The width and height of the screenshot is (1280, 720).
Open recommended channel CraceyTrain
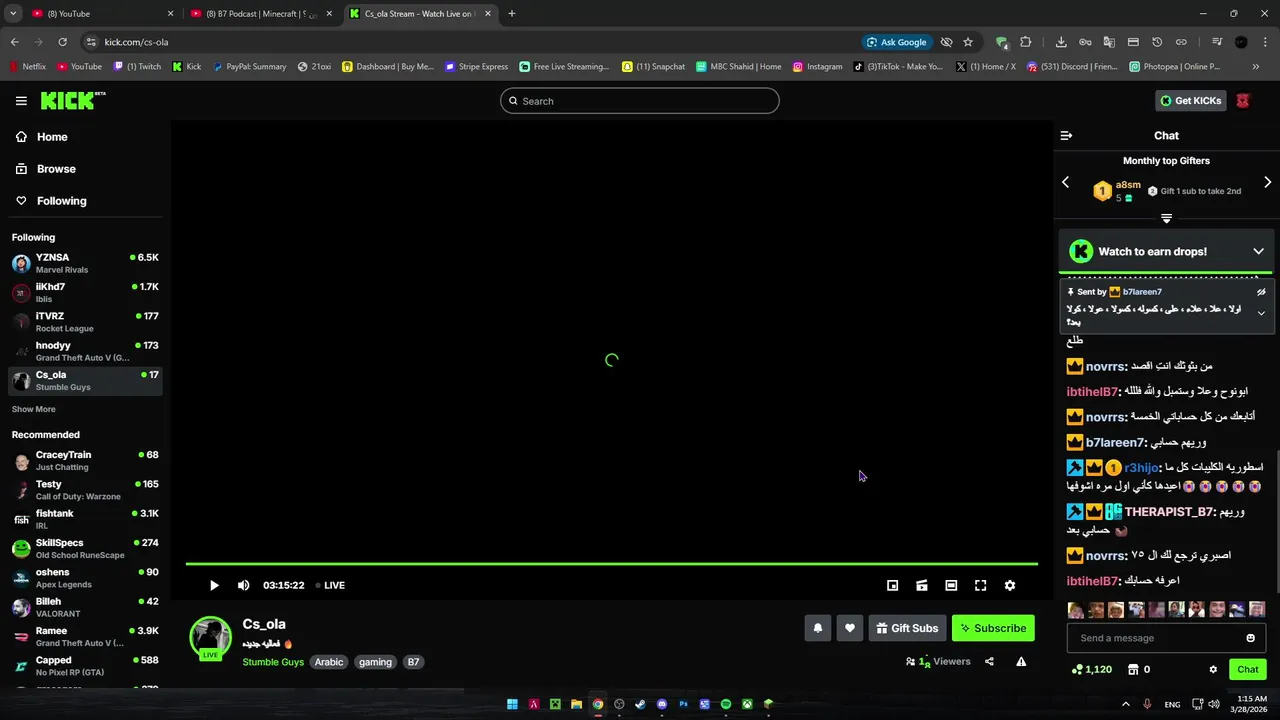pos(85,460)
